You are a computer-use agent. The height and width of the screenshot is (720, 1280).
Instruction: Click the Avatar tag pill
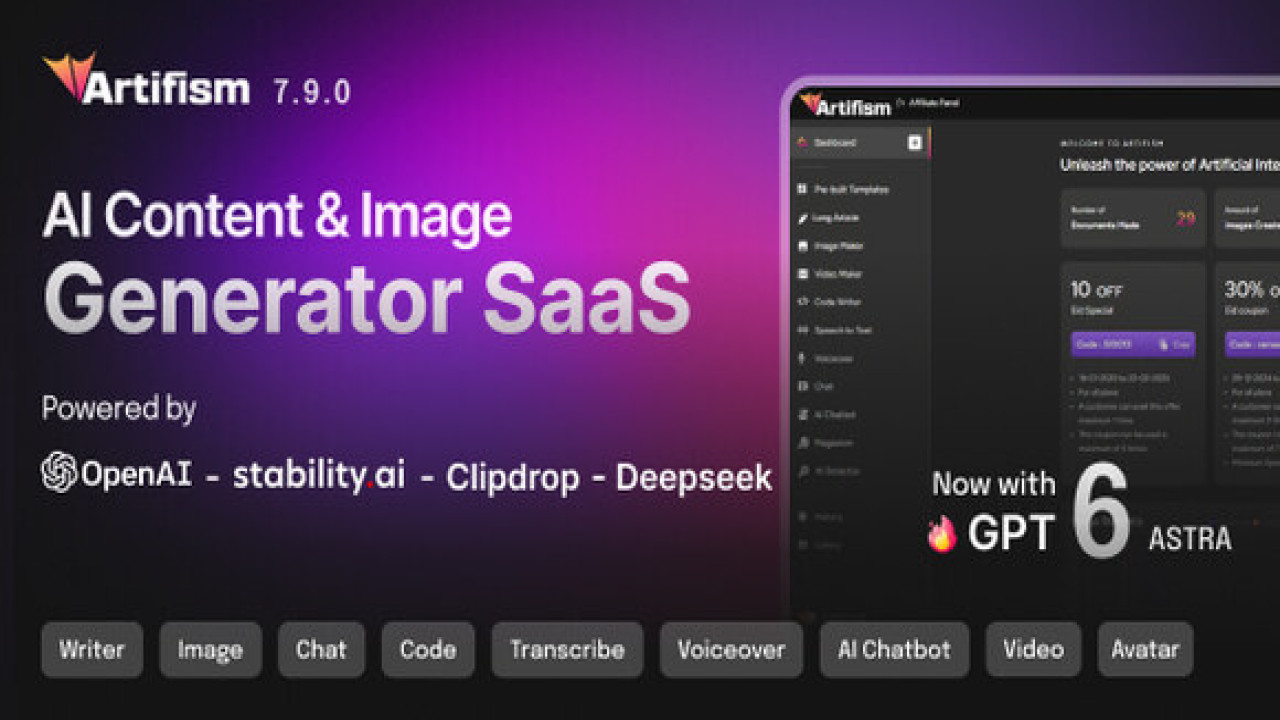1145,650
